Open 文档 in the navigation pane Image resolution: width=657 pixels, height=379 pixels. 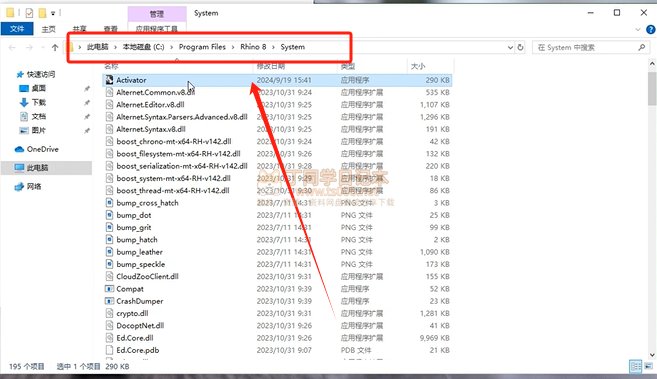[39, 116]
